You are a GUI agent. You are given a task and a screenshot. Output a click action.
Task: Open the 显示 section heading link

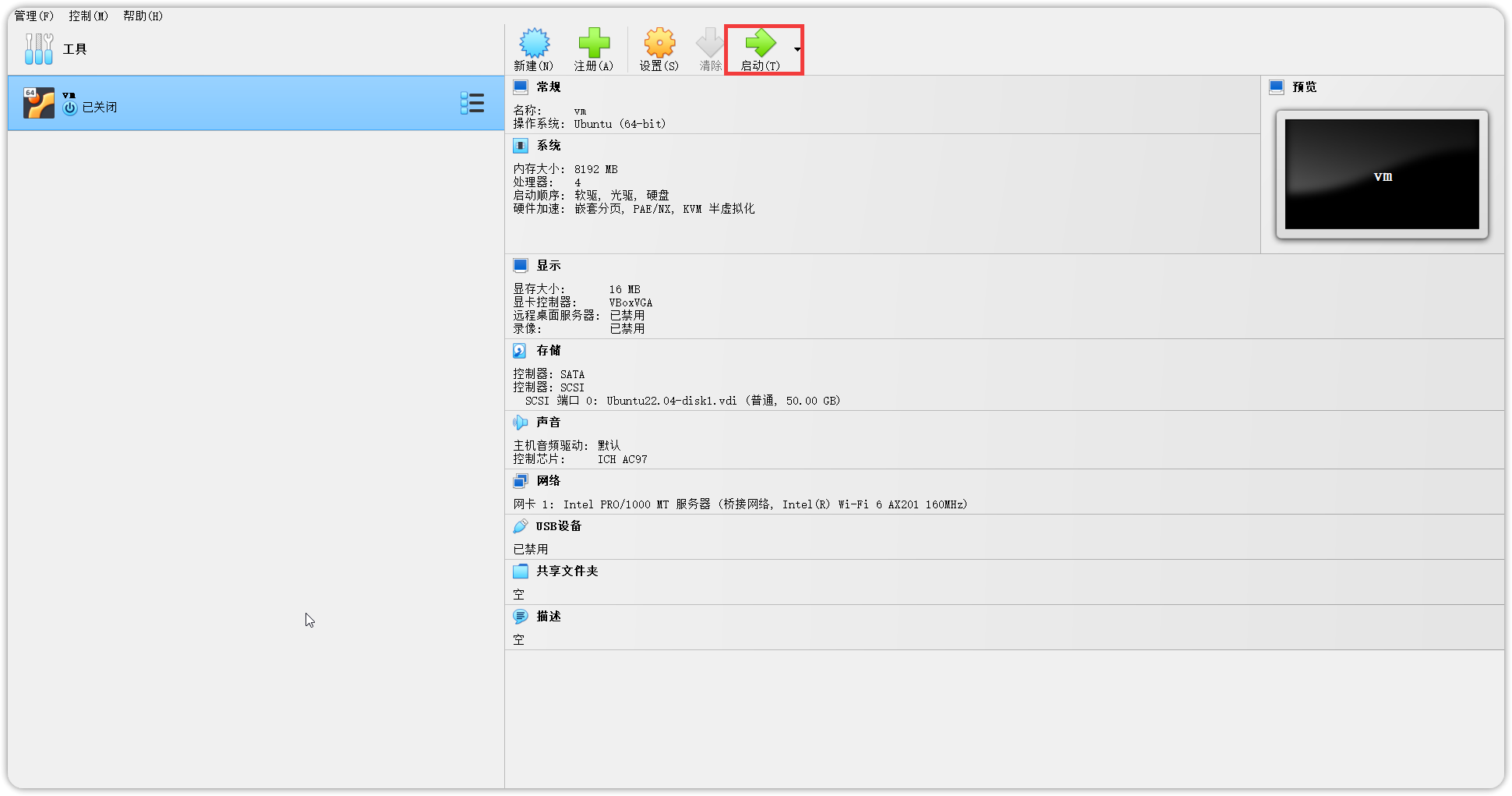[x=549, y=265]
